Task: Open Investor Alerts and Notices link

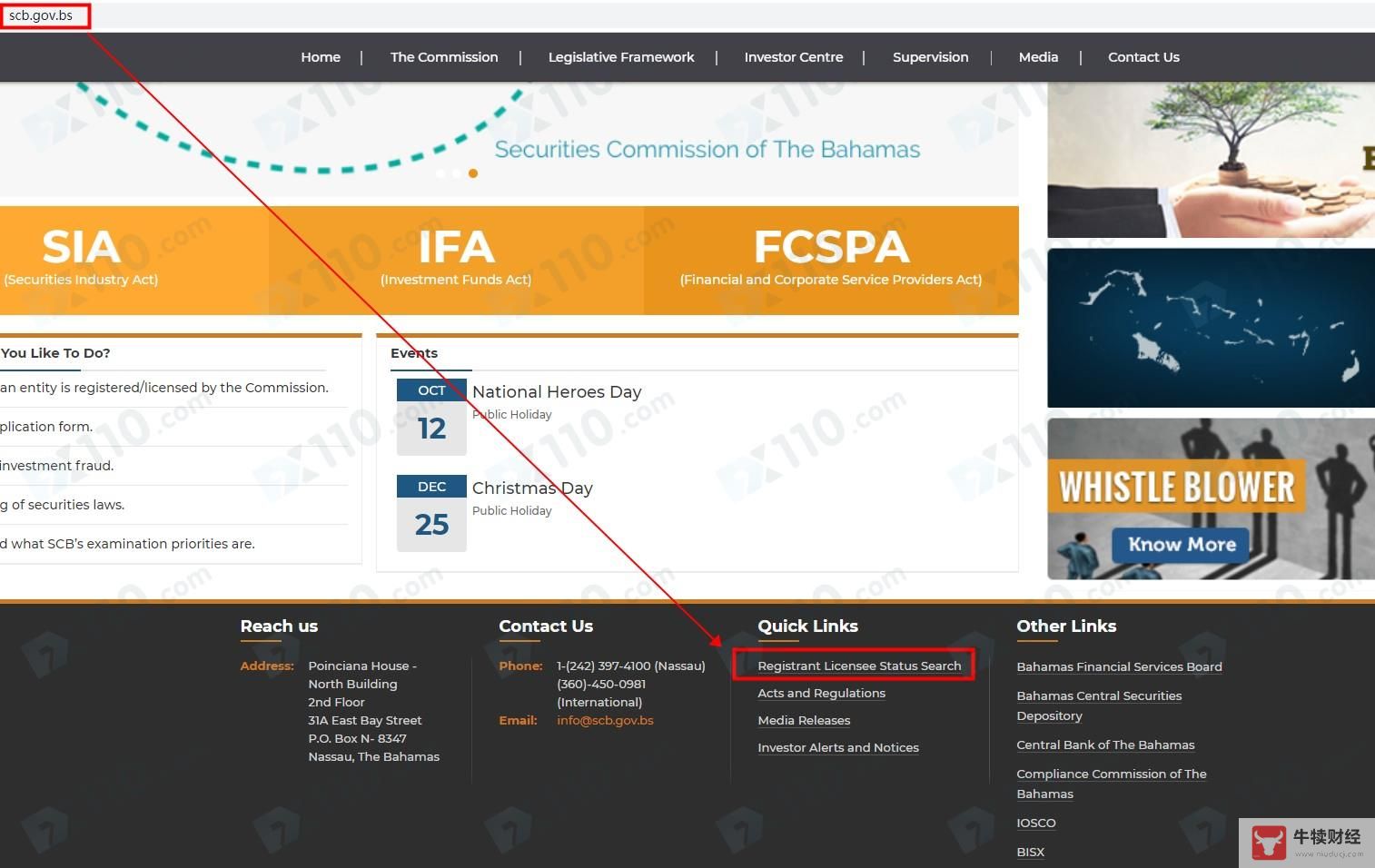Action: tap(838, 747)
